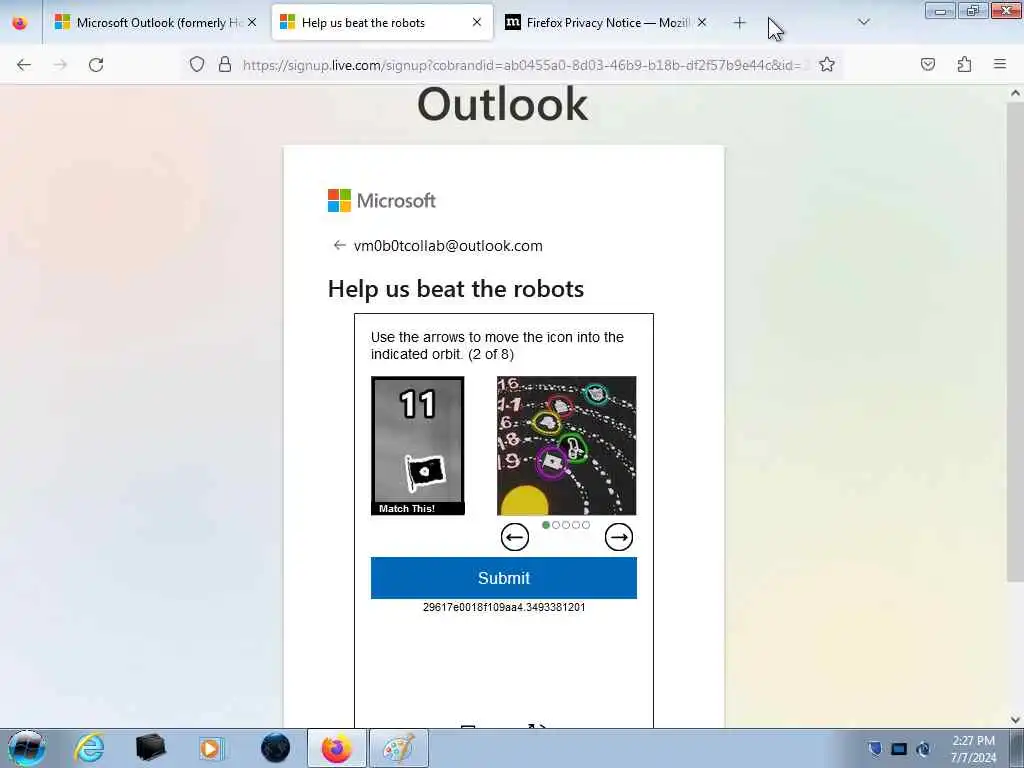
Task: Click the Firefox taskbar button
Action: (x=337, y=748)
